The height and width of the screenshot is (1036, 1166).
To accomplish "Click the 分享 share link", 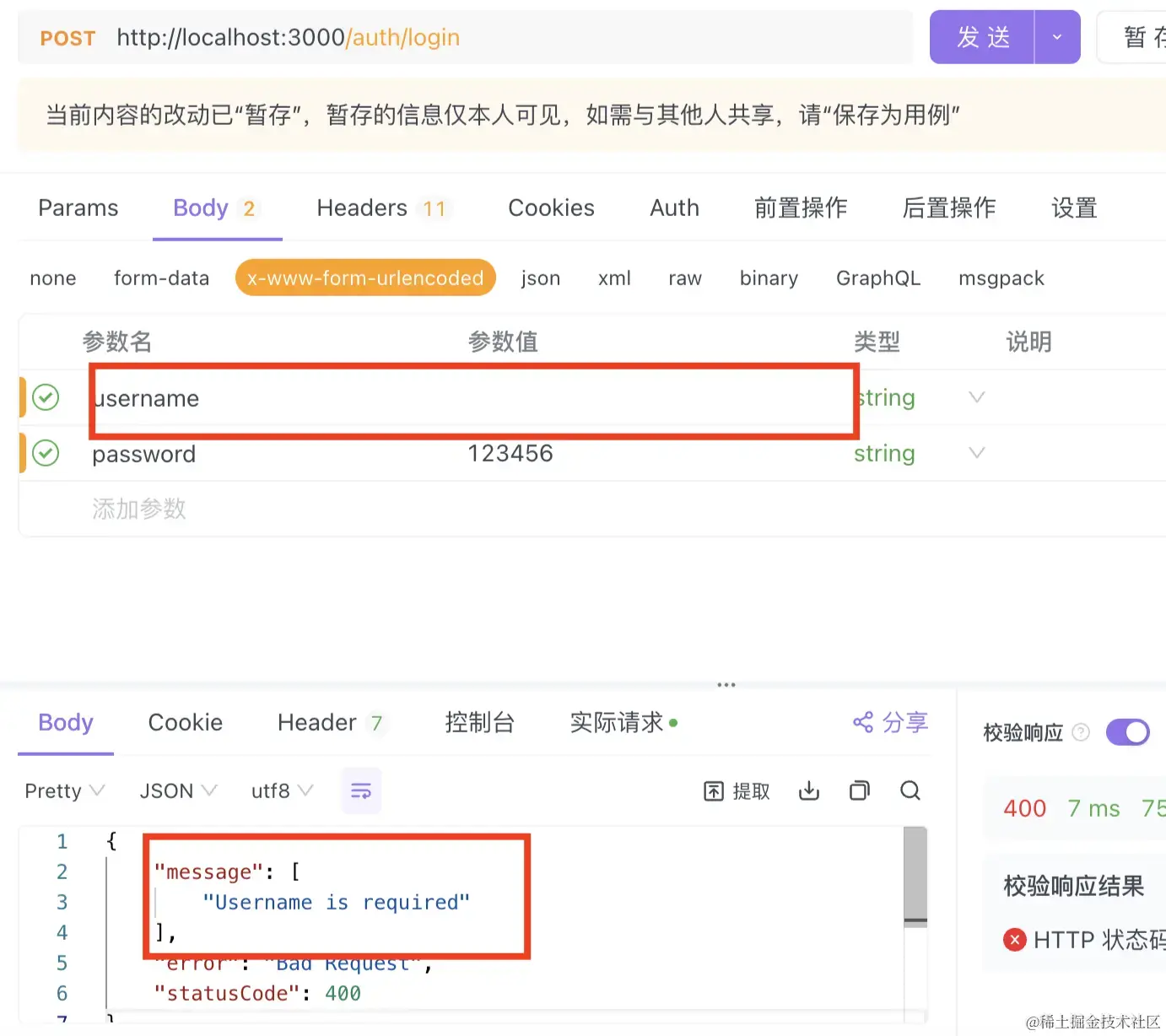I will point(891,722).
